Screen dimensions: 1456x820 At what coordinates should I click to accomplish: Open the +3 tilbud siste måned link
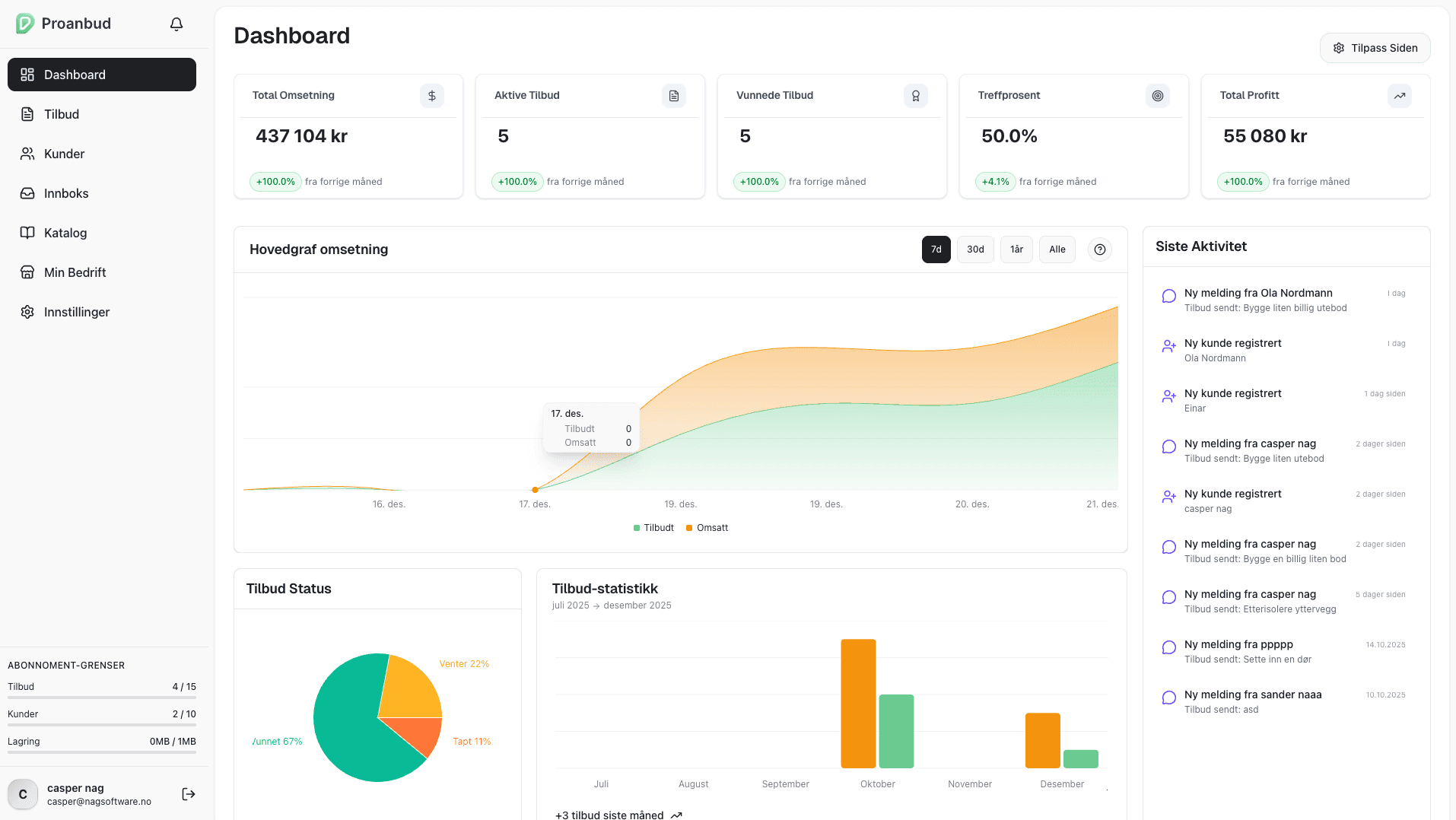tap(610, 815)
